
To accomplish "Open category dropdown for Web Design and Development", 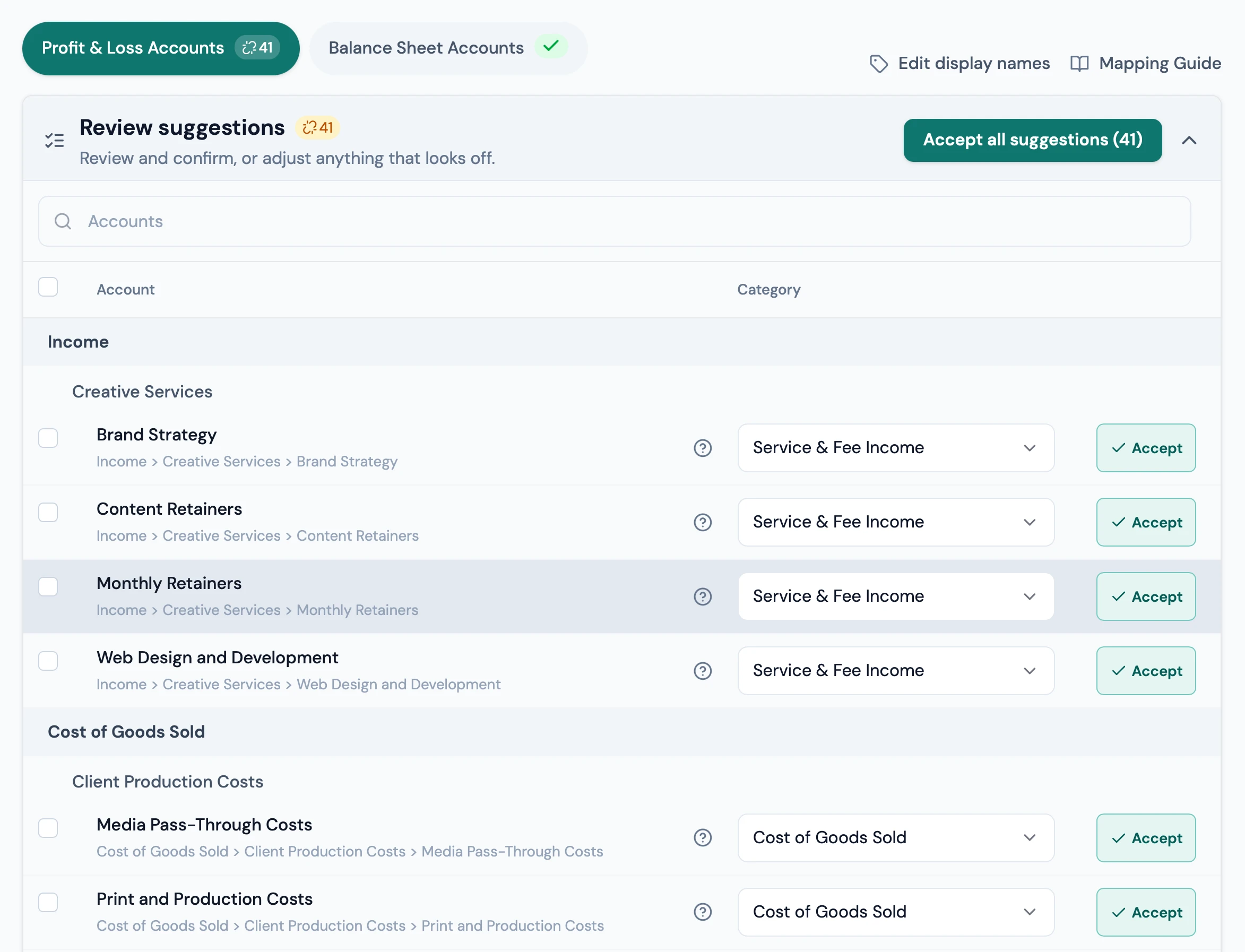I will pos(895,670).
